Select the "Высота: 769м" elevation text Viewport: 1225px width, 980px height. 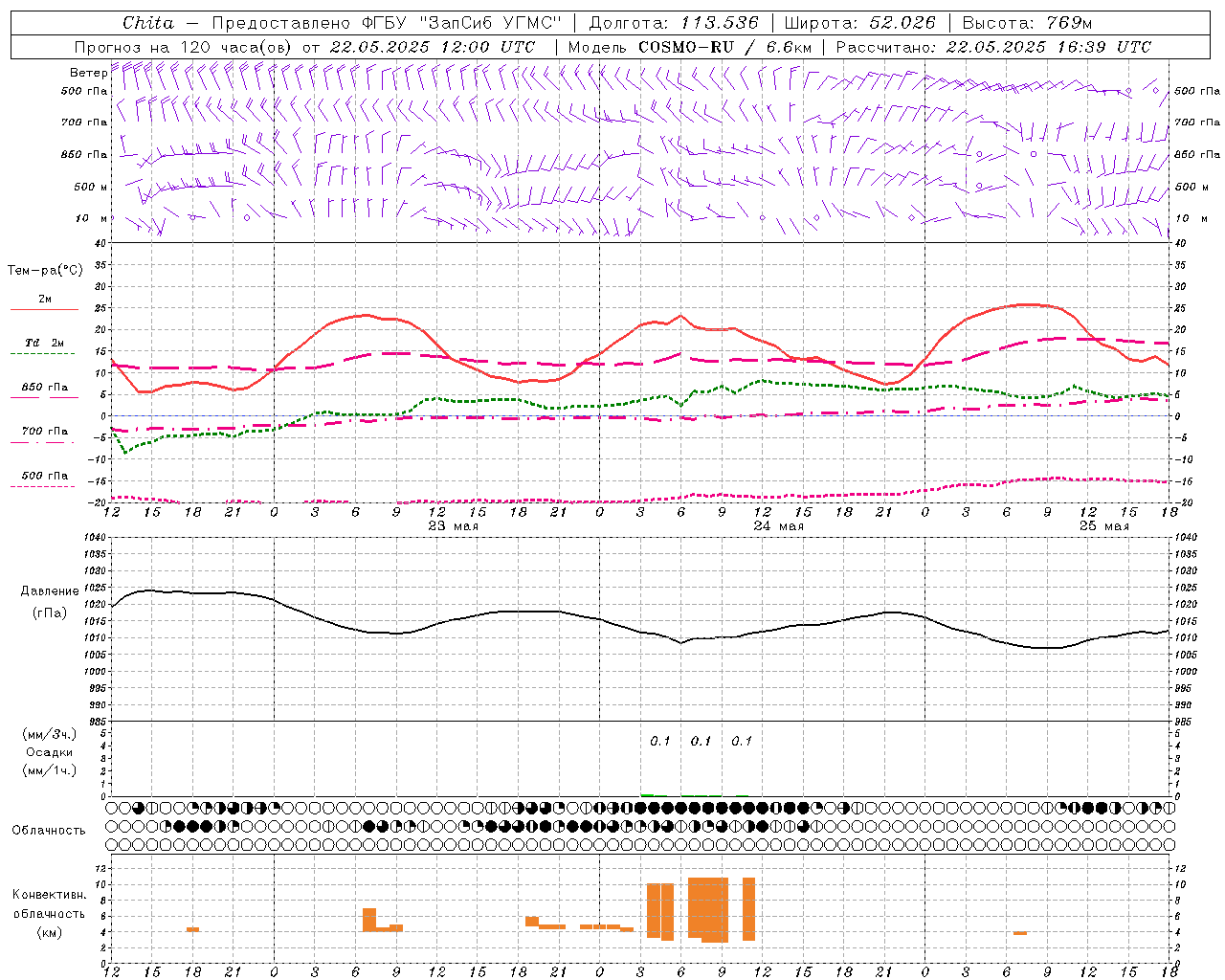[1028, 23]
